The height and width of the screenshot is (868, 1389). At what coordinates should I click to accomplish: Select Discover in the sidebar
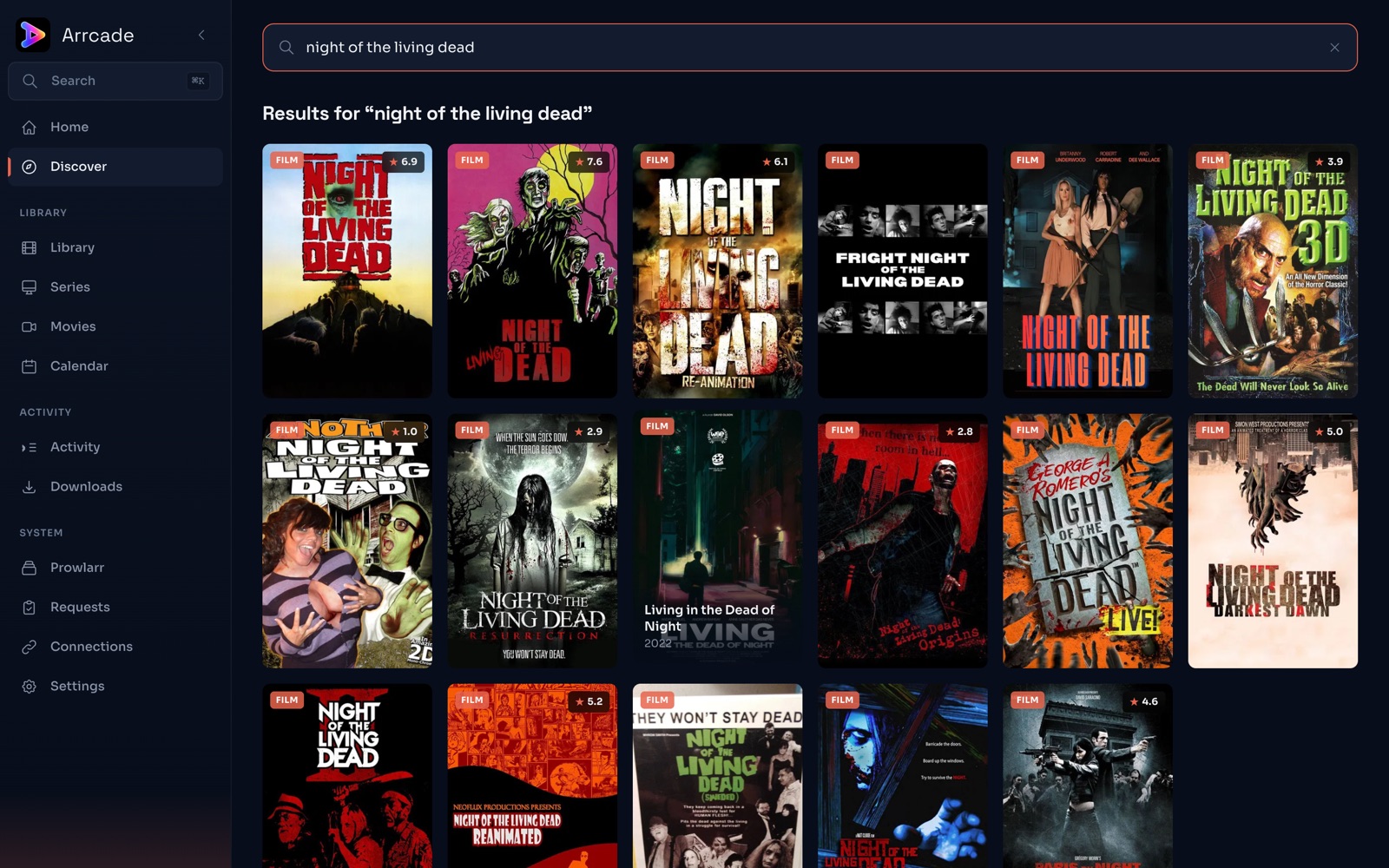pyautogui.click(x=115, y=167)
